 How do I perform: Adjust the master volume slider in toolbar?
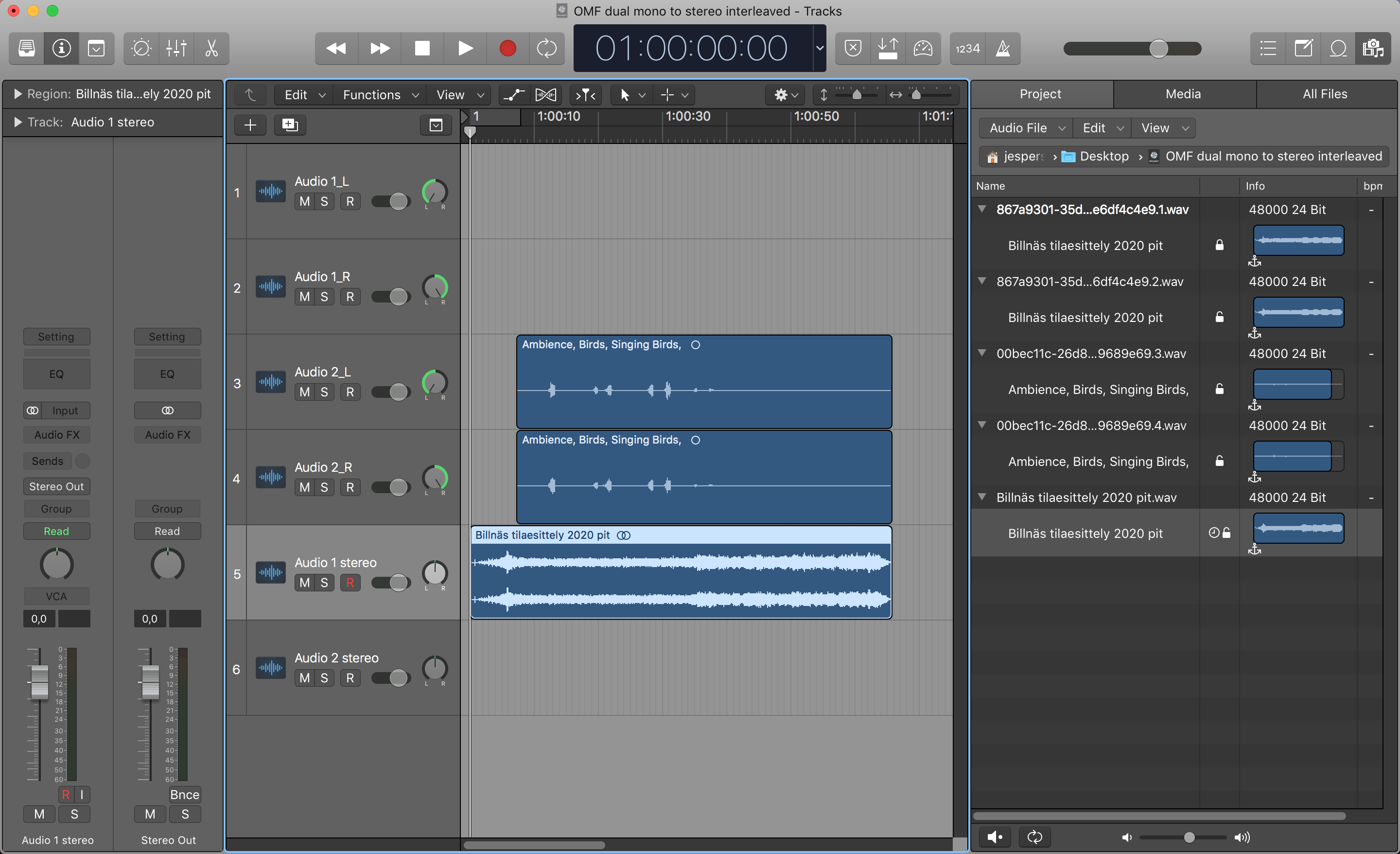click(1157, 48)
